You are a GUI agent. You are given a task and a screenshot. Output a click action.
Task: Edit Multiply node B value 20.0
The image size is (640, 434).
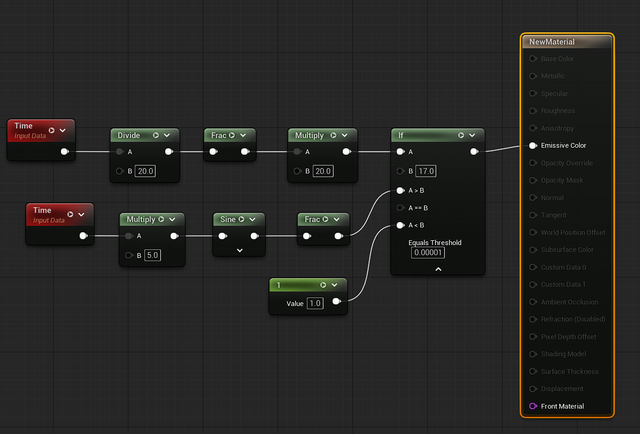(x=323, y=171)
